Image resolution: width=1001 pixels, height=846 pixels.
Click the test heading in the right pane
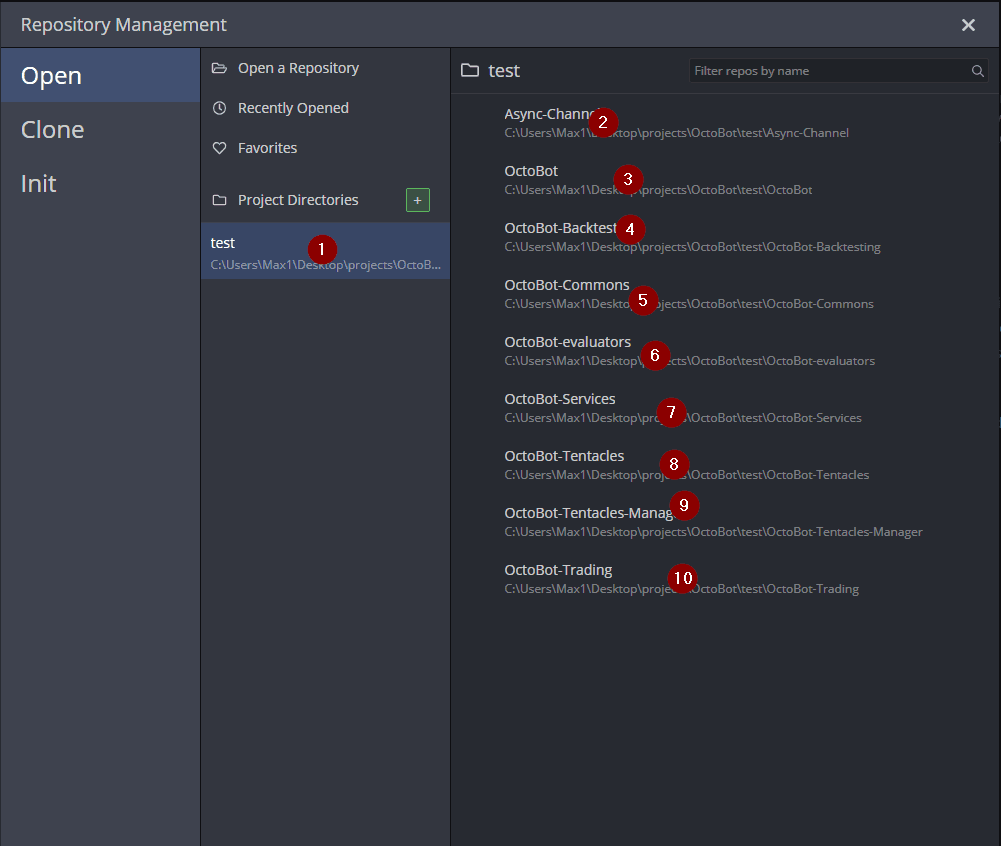point(504,71)
